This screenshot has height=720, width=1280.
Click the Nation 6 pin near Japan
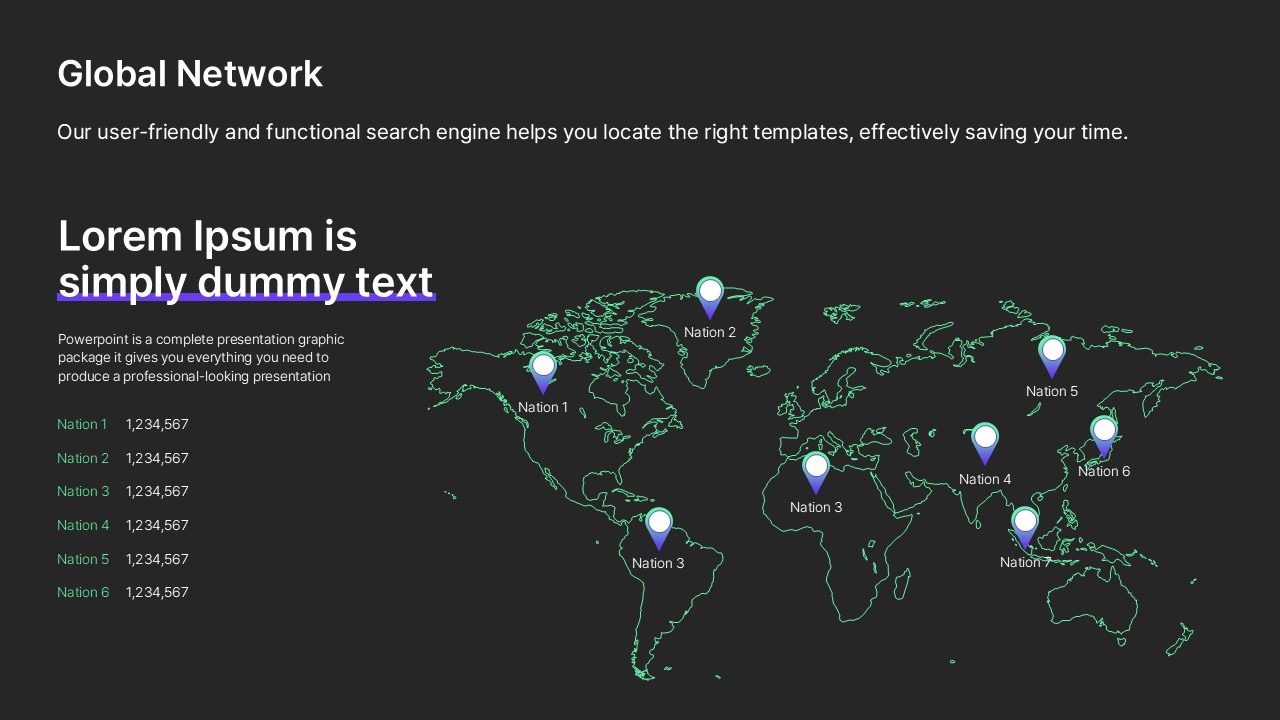1103,434
